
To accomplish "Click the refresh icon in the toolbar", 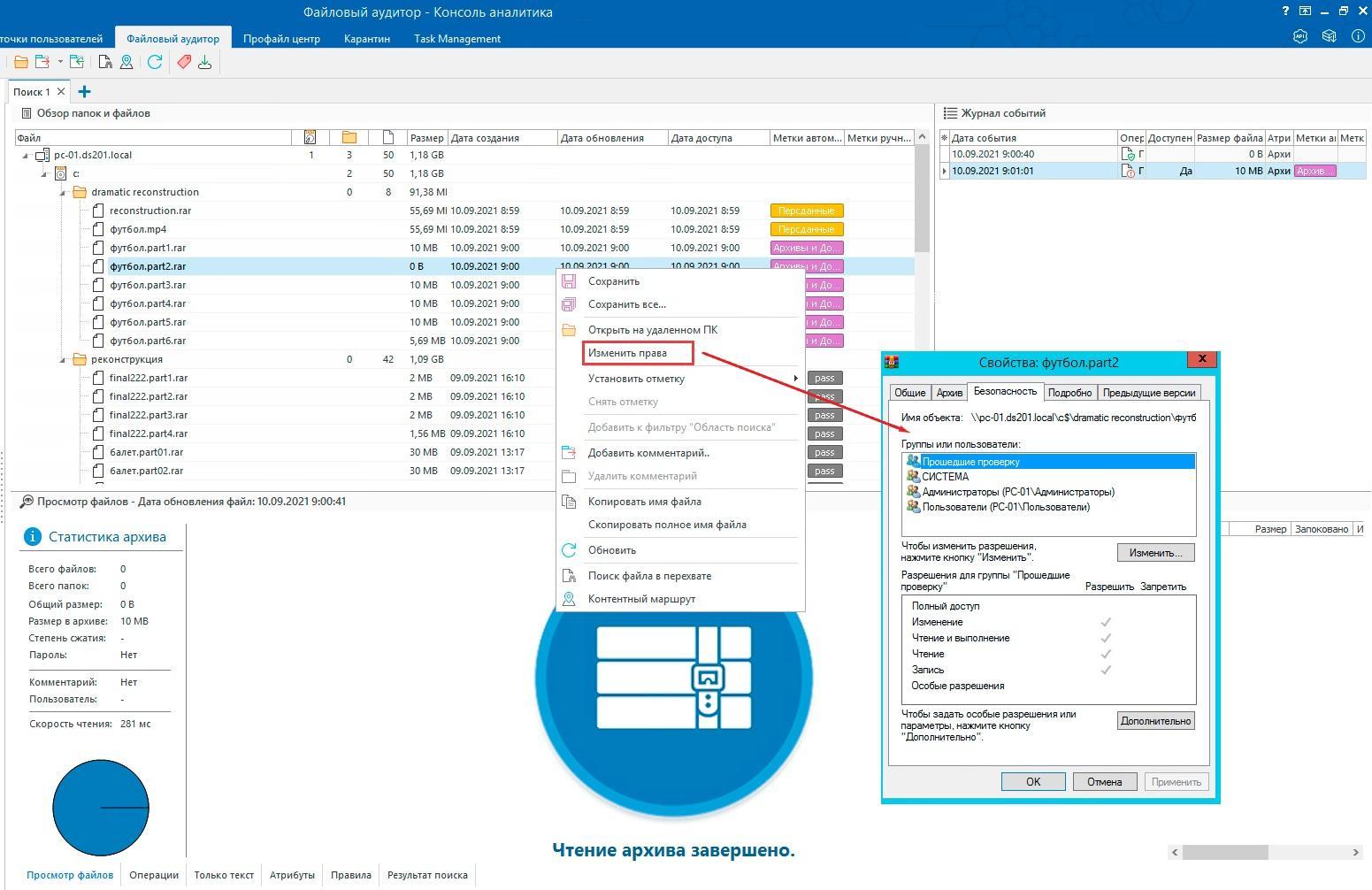I will pyautogui.click(x=155, y=62).
